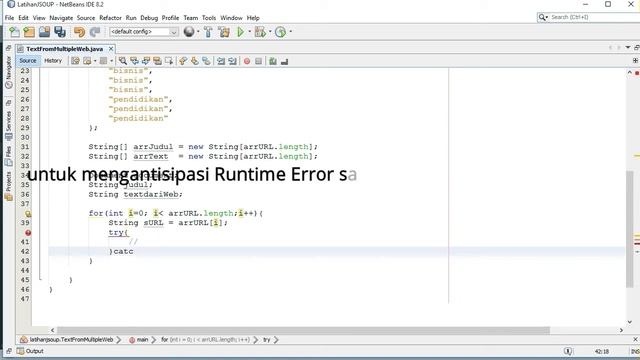Click the Shift Line Left icon
The image size is (640, 360).
pos(221,61)
